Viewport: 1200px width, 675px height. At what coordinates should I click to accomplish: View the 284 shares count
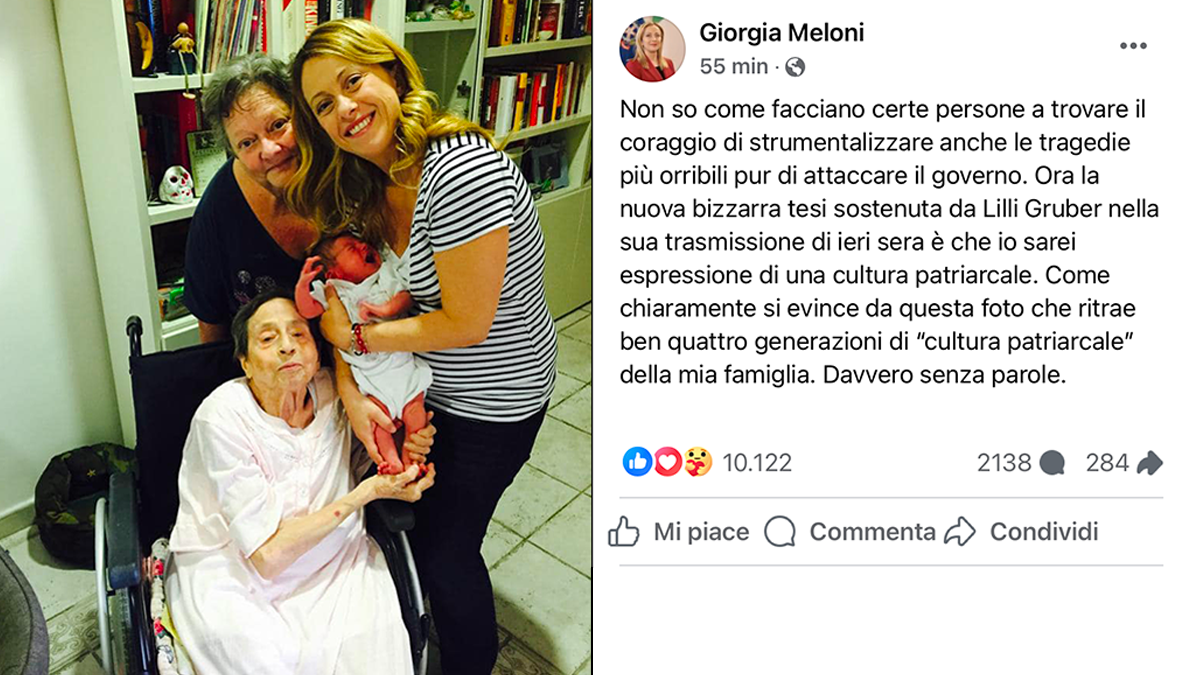pos(1107,463)
